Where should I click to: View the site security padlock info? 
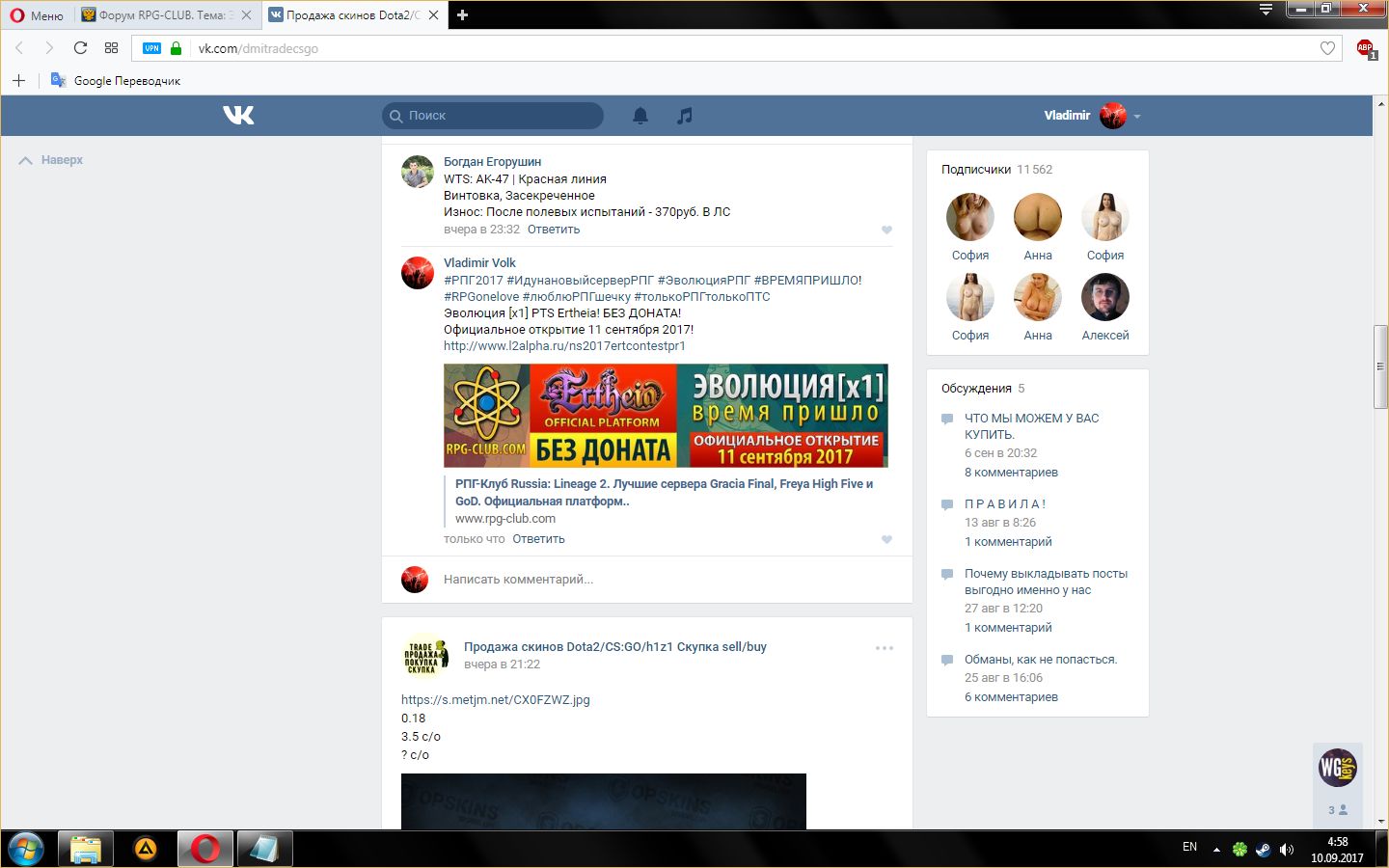(x=176, y=48)
